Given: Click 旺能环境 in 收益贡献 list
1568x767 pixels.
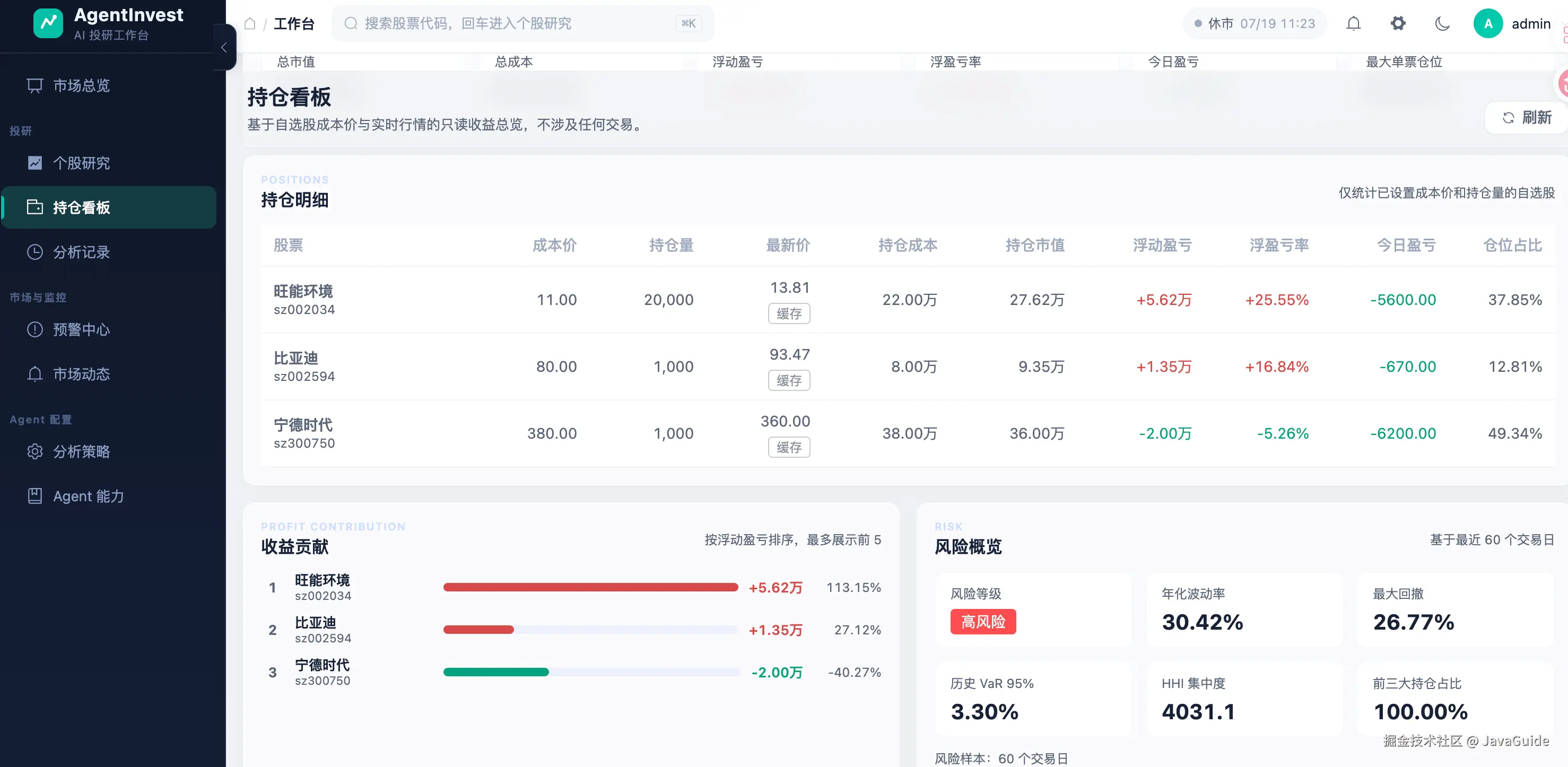Looking at the screenshot, I should coord(322,580).
